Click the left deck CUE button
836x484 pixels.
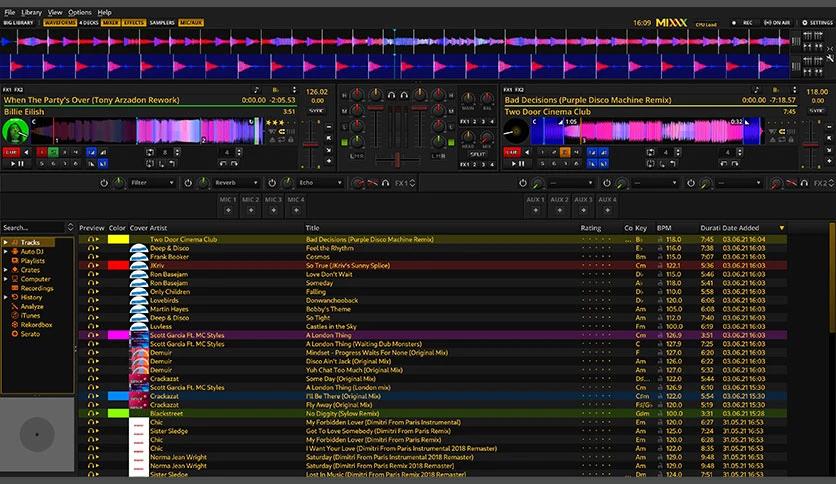click(11, 152)
